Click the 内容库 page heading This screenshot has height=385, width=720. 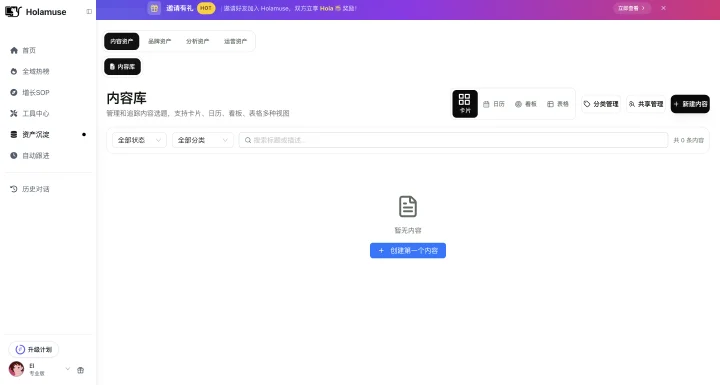[x=127, y=98]
